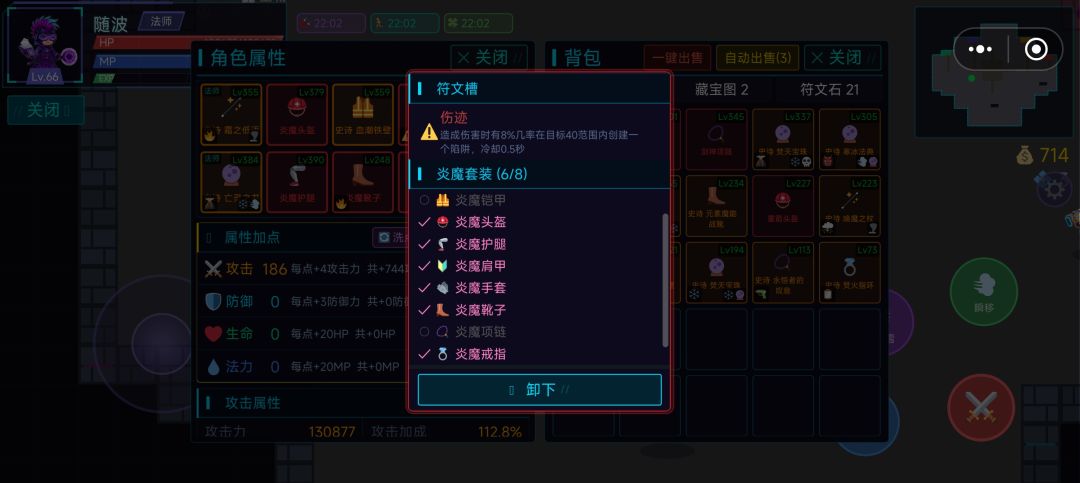The height and width of the screenshot is (483, 1080).
Task: Click the 自动出售(3) auto-sell button
Action: [x=758, y=57]
